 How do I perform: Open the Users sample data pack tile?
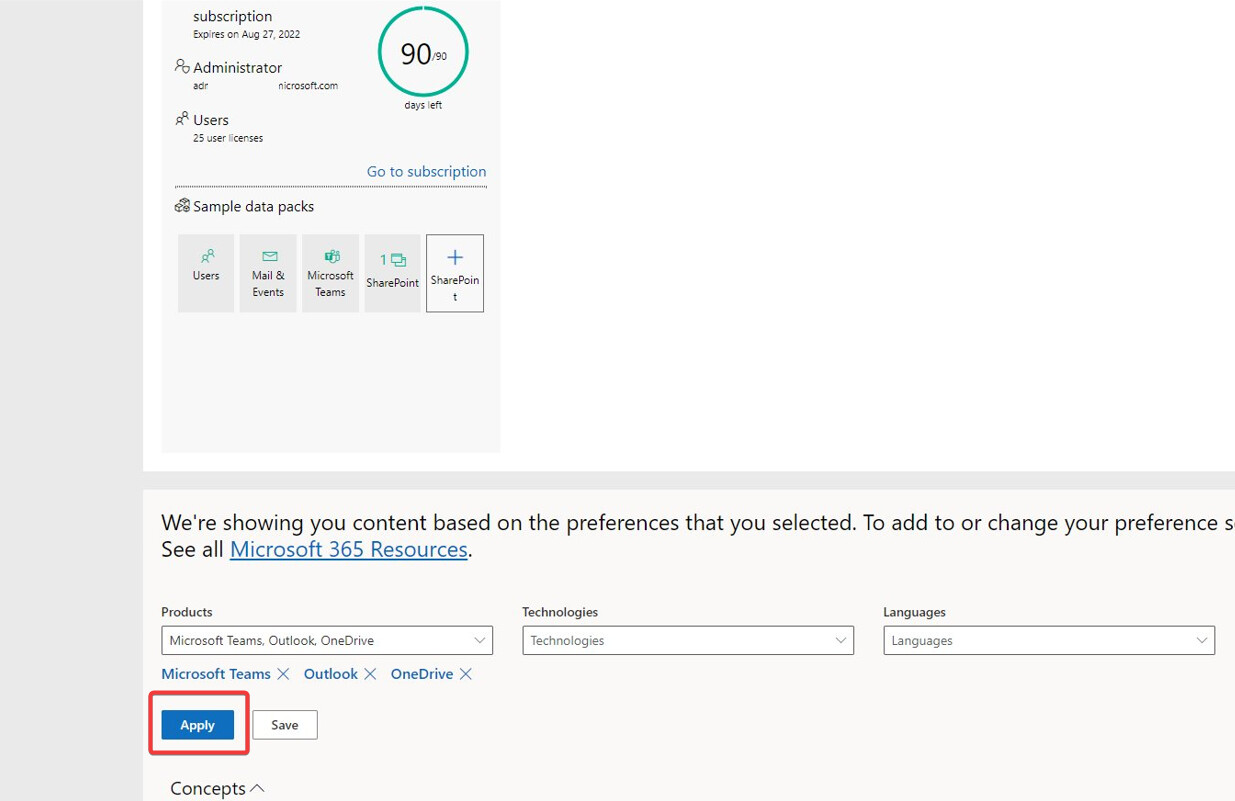pyautogui.click(x=206, y=273)
